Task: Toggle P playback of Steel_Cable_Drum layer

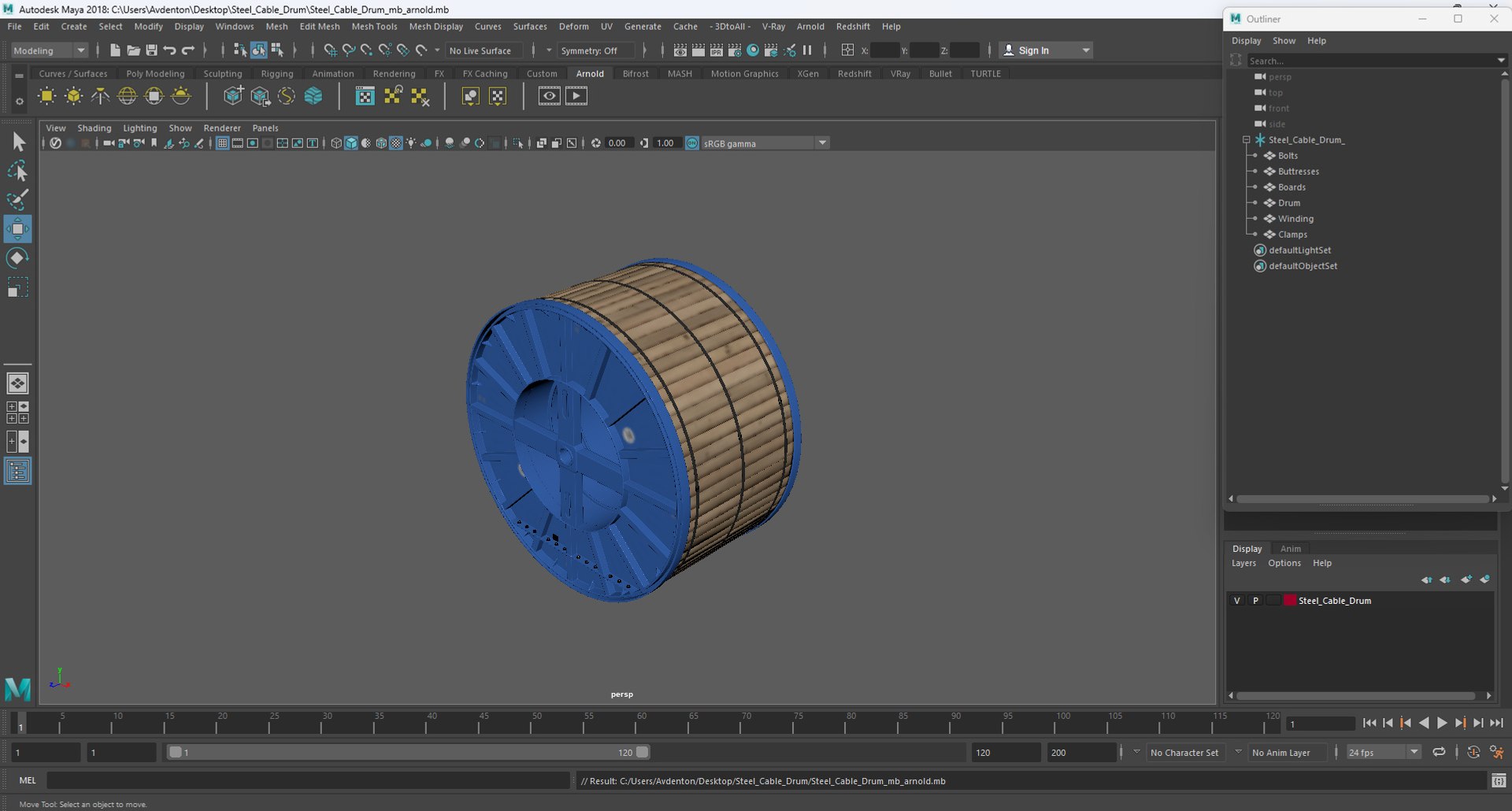Action: point(1256,601)
